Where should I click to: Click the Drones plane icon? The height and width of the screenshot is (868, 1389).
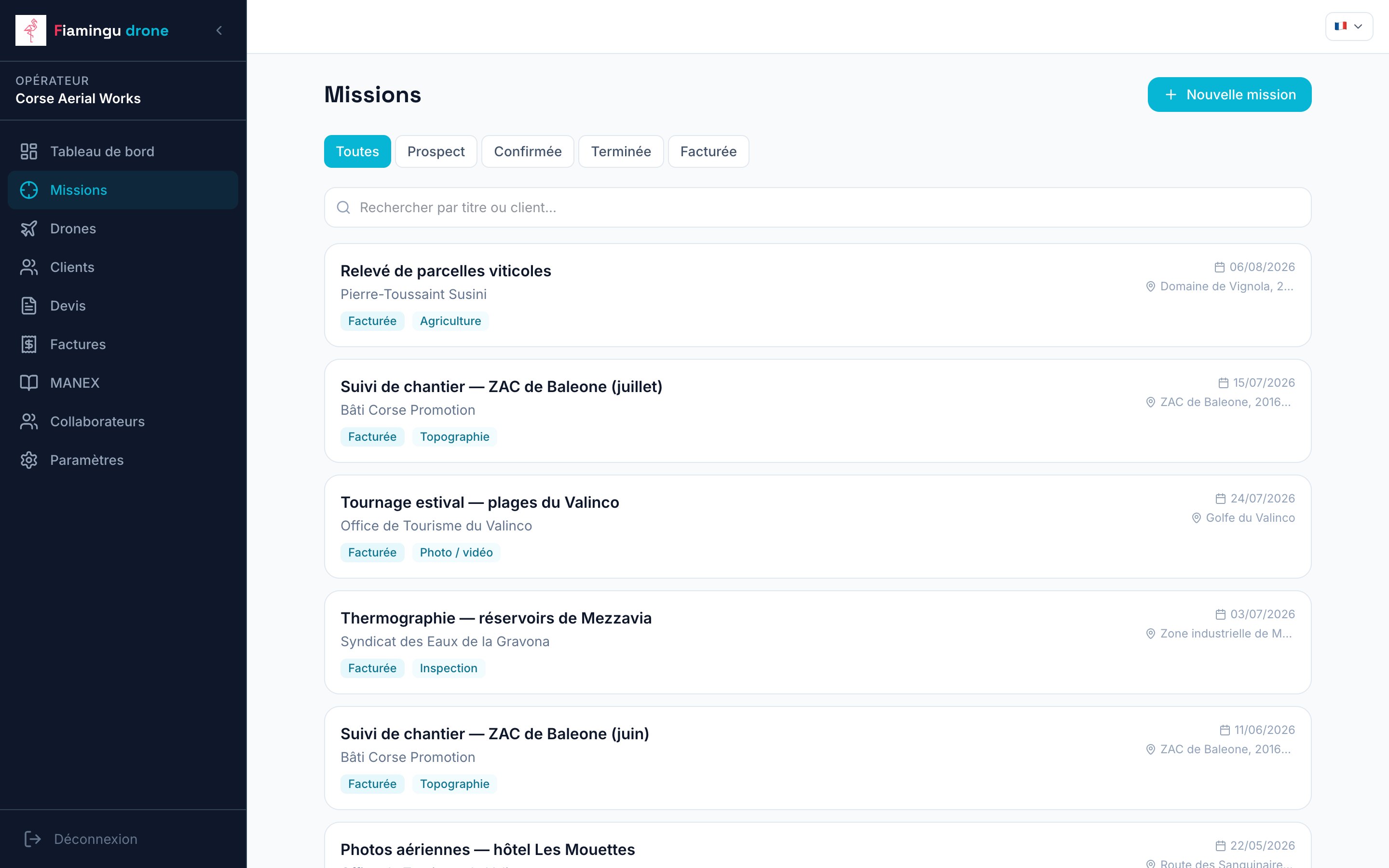(29, 229)
